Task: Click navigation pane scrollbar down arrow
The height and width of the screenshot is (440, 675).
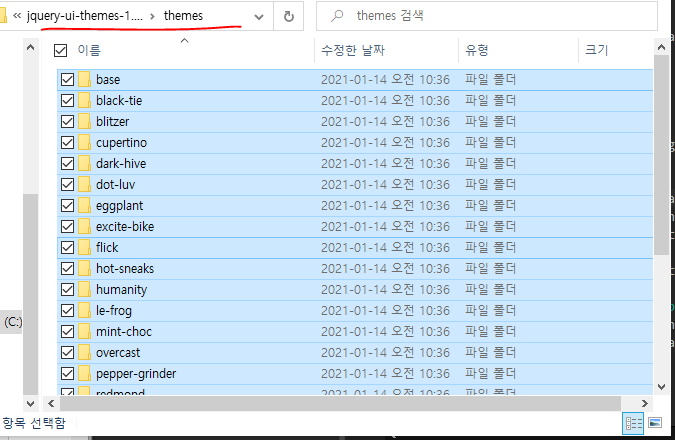Action: pos(30,404)
